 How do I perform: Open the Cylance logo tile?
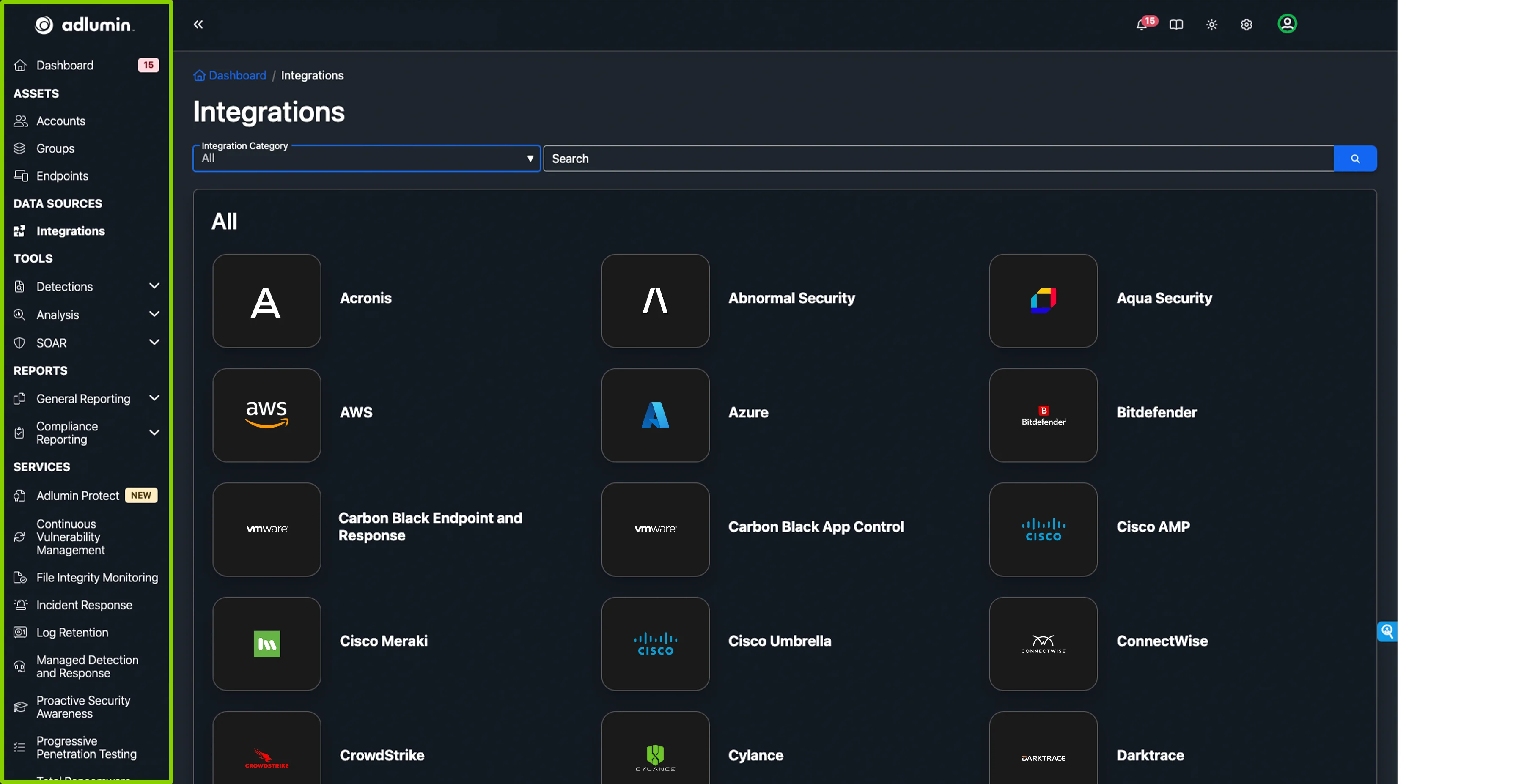655,748
